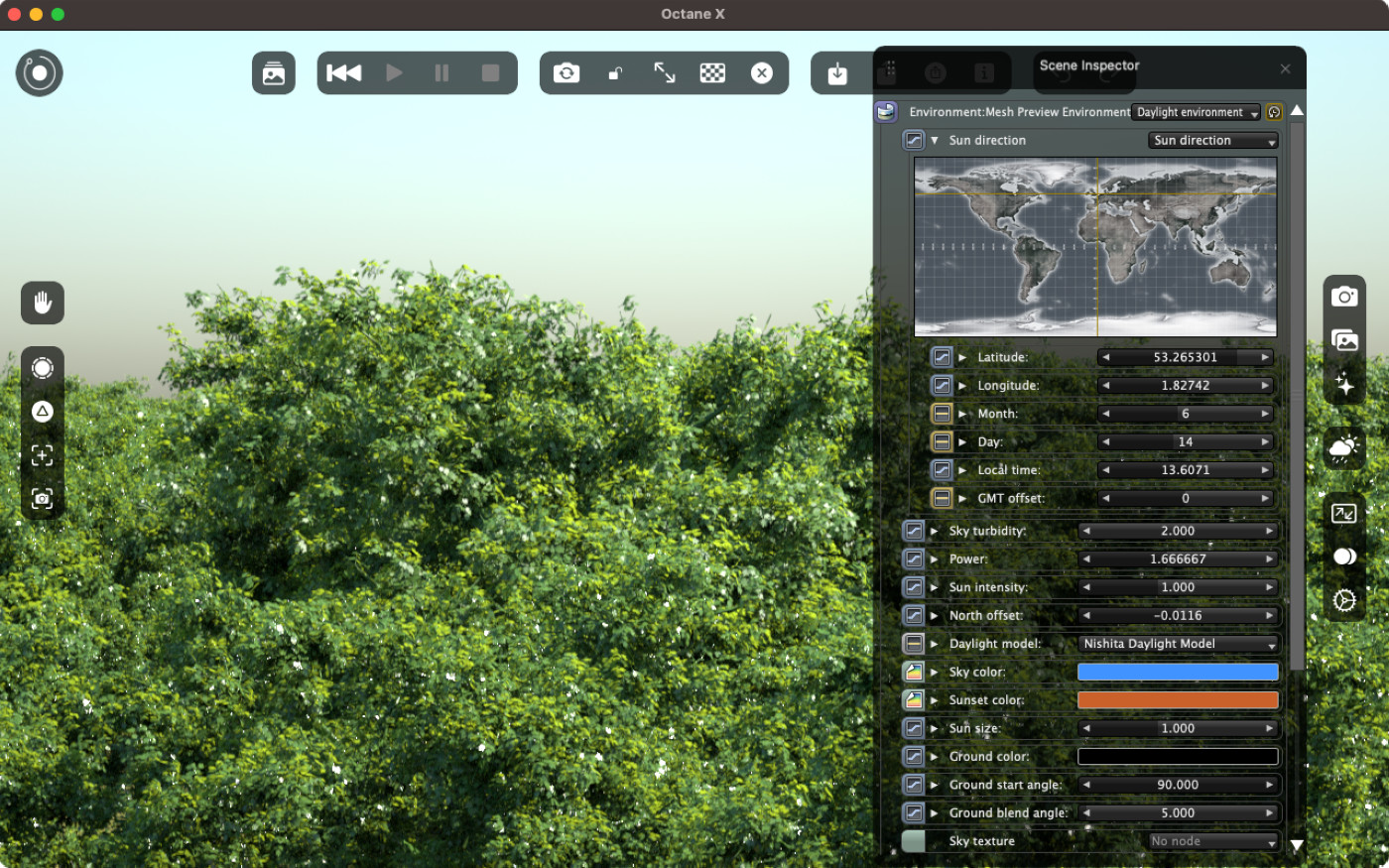
Task: Increase the Day value with right arrow
Action: (x=1265, y=442)
